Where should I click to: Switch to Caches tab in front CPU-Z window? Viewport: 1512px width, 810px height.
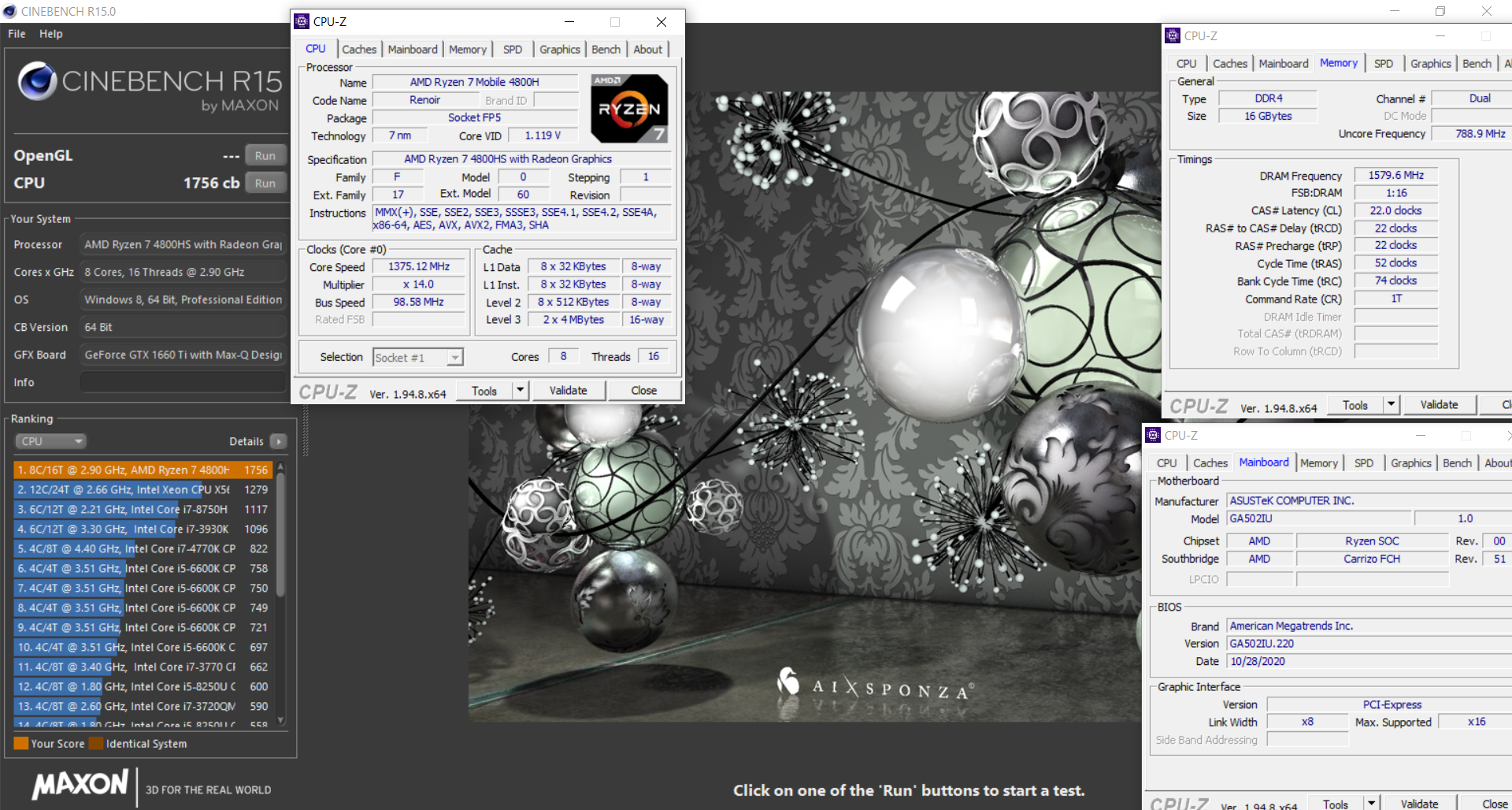click(359, 49)
